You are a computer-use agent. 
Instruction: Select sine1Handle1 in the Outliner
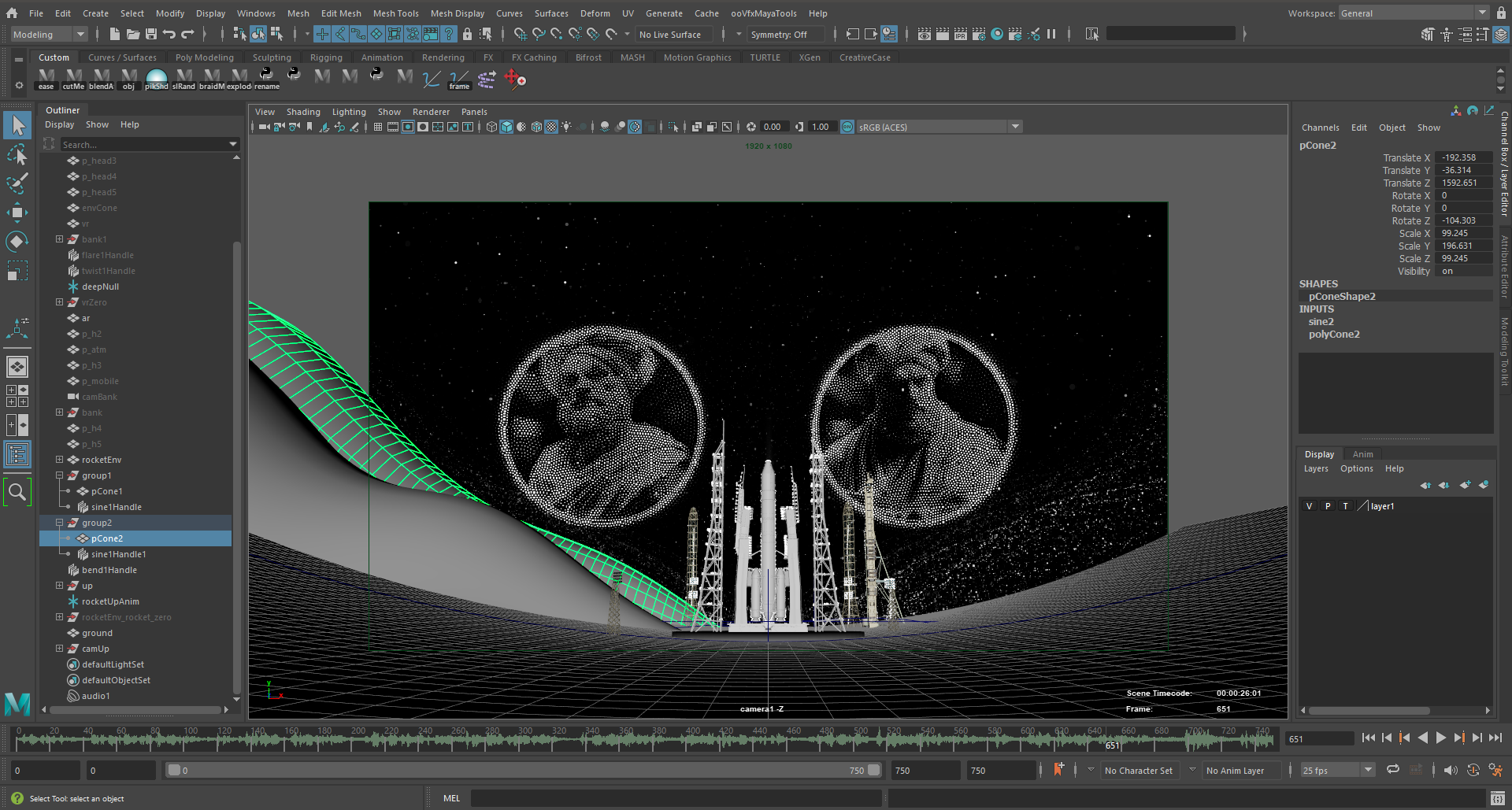tap(118, 554)
